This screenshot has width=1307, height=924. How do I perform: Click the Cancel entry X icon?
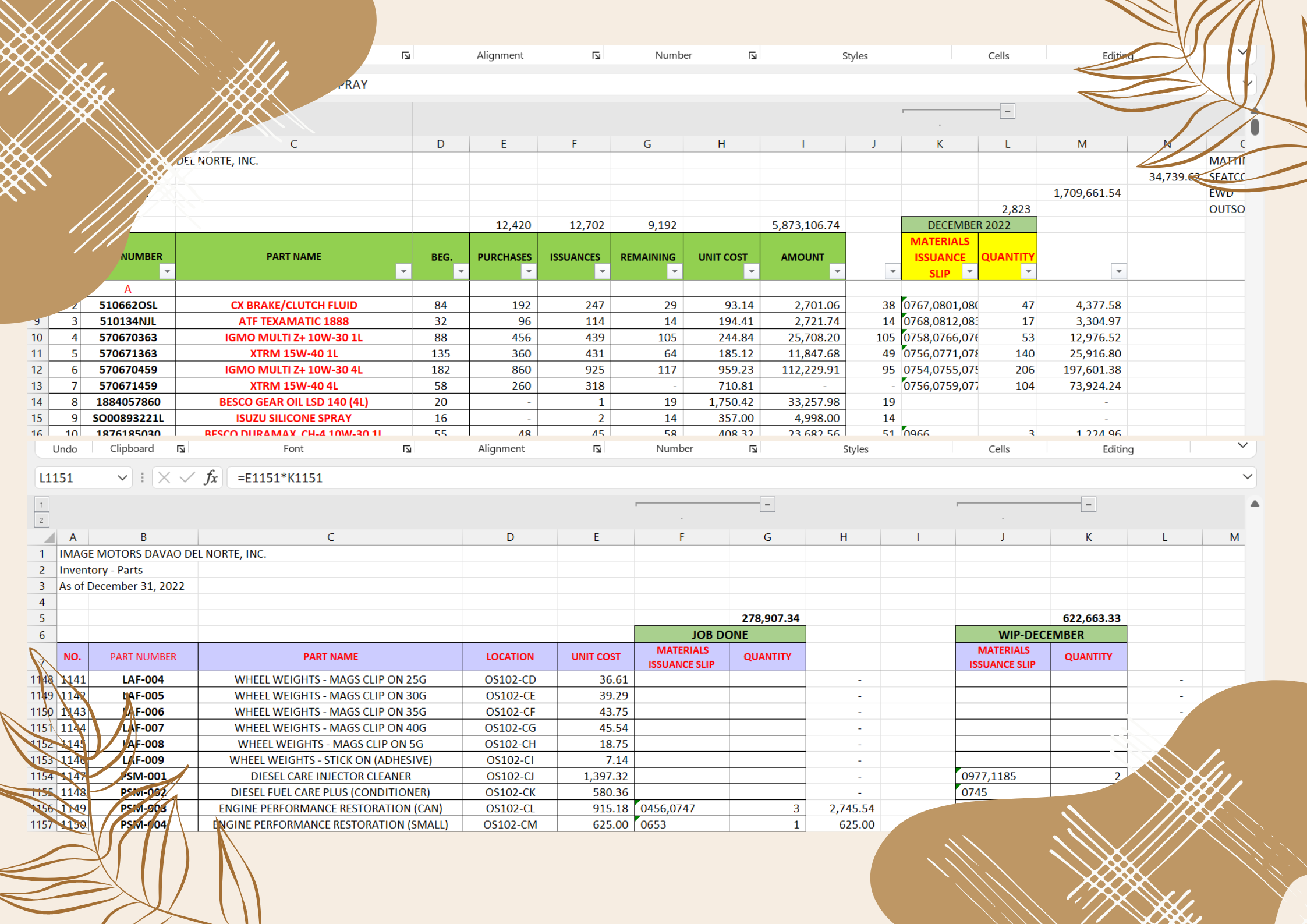coord(164,478)
